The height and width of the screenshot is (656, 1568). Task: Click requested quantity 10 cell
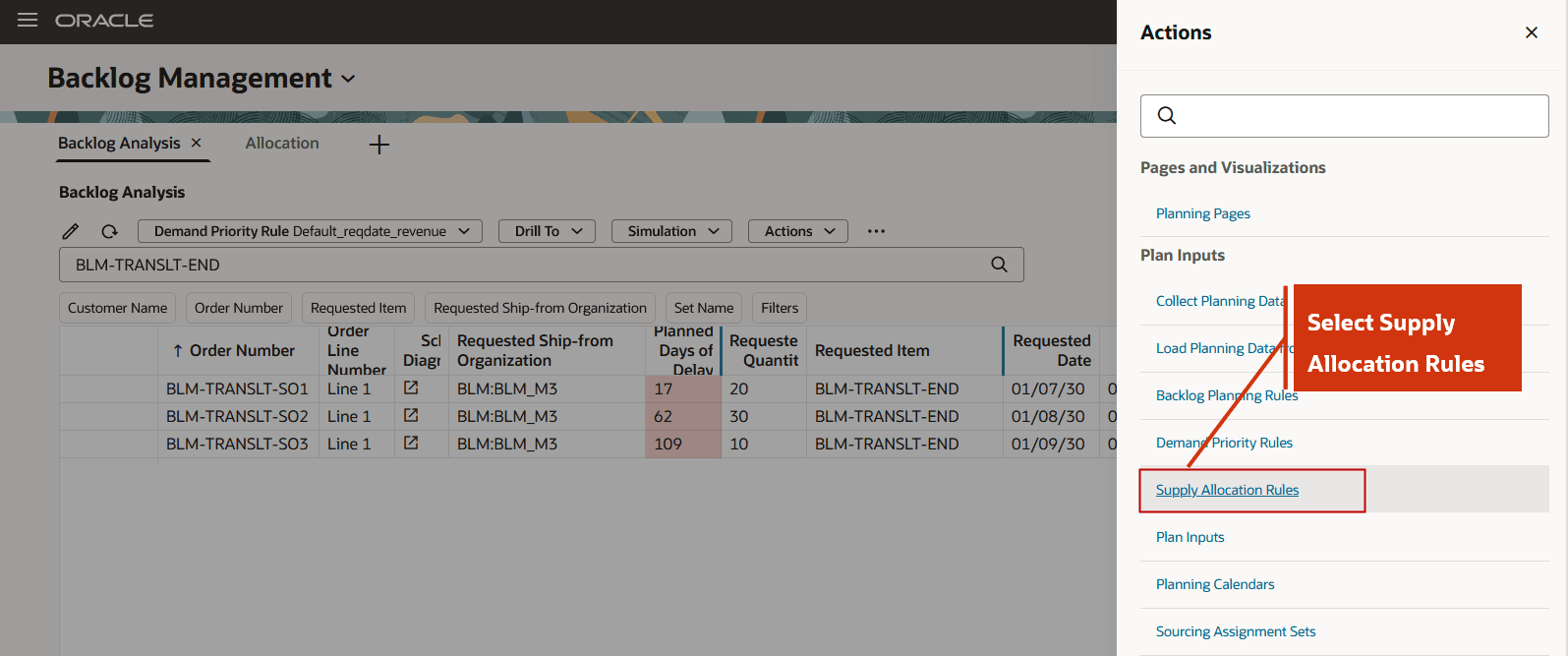point(764,444)
